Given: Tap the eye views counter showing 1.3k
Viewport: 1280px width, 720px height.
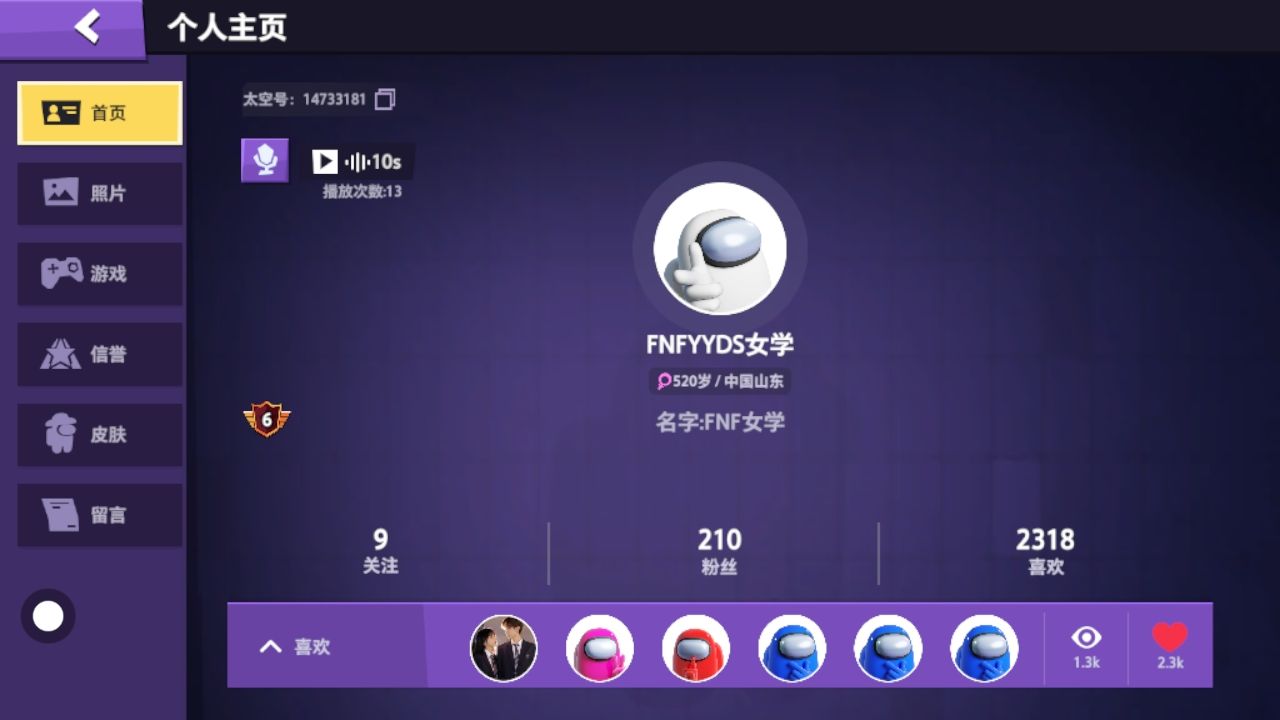Looking at the screenshot, I should [1086, 646].
